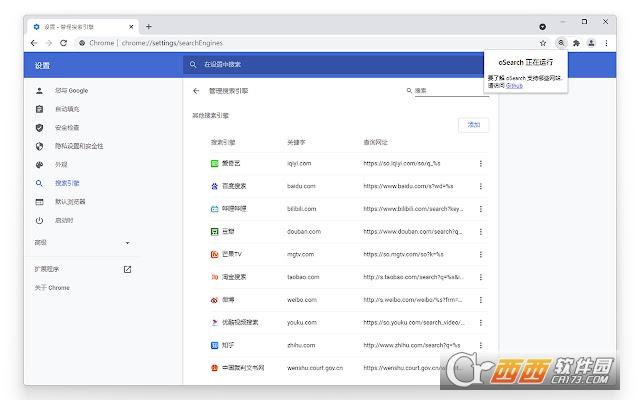This screenshot has width=640, height=400.
Task: Open About Chrome in sidebar
Action: tap(52, 288)
